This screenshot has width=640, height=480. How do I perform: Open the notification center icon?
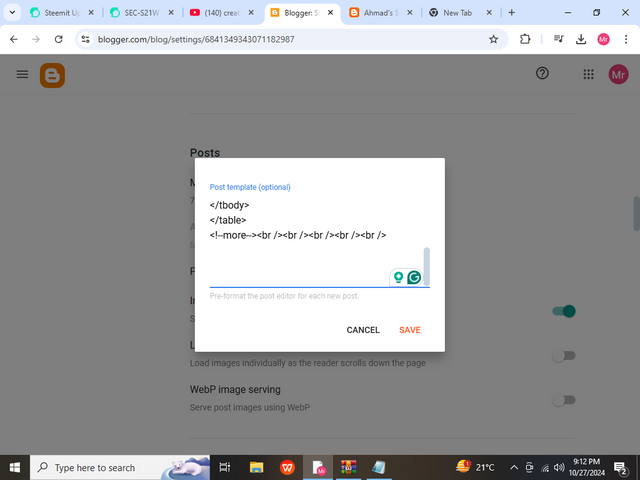(x=620, y=468)
